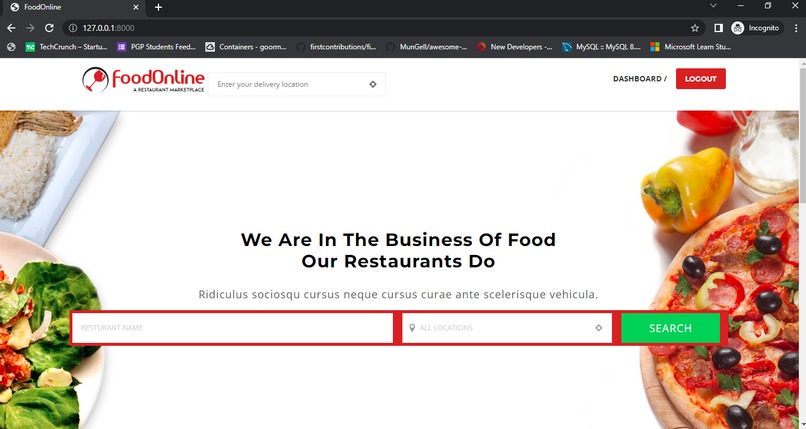806x429 pixels.
Task: Focus the Resturant Name search field
Action: pos(232,328)
